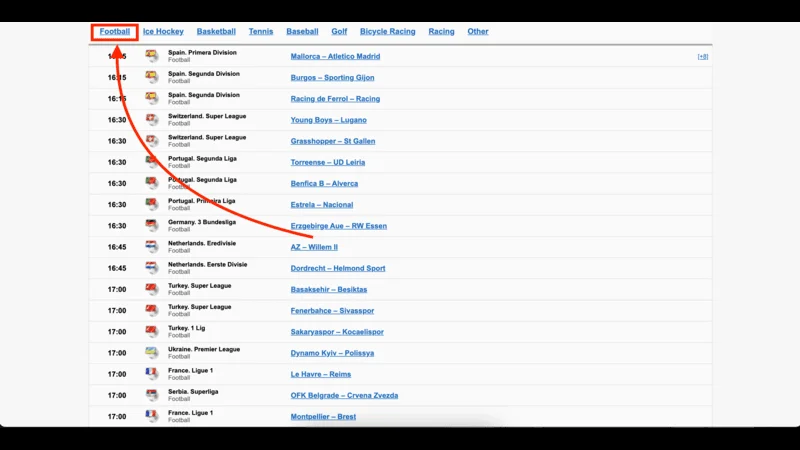Click the flag icon beside Young Boys – Lugano
800x450 pixels.
point(152,120)
